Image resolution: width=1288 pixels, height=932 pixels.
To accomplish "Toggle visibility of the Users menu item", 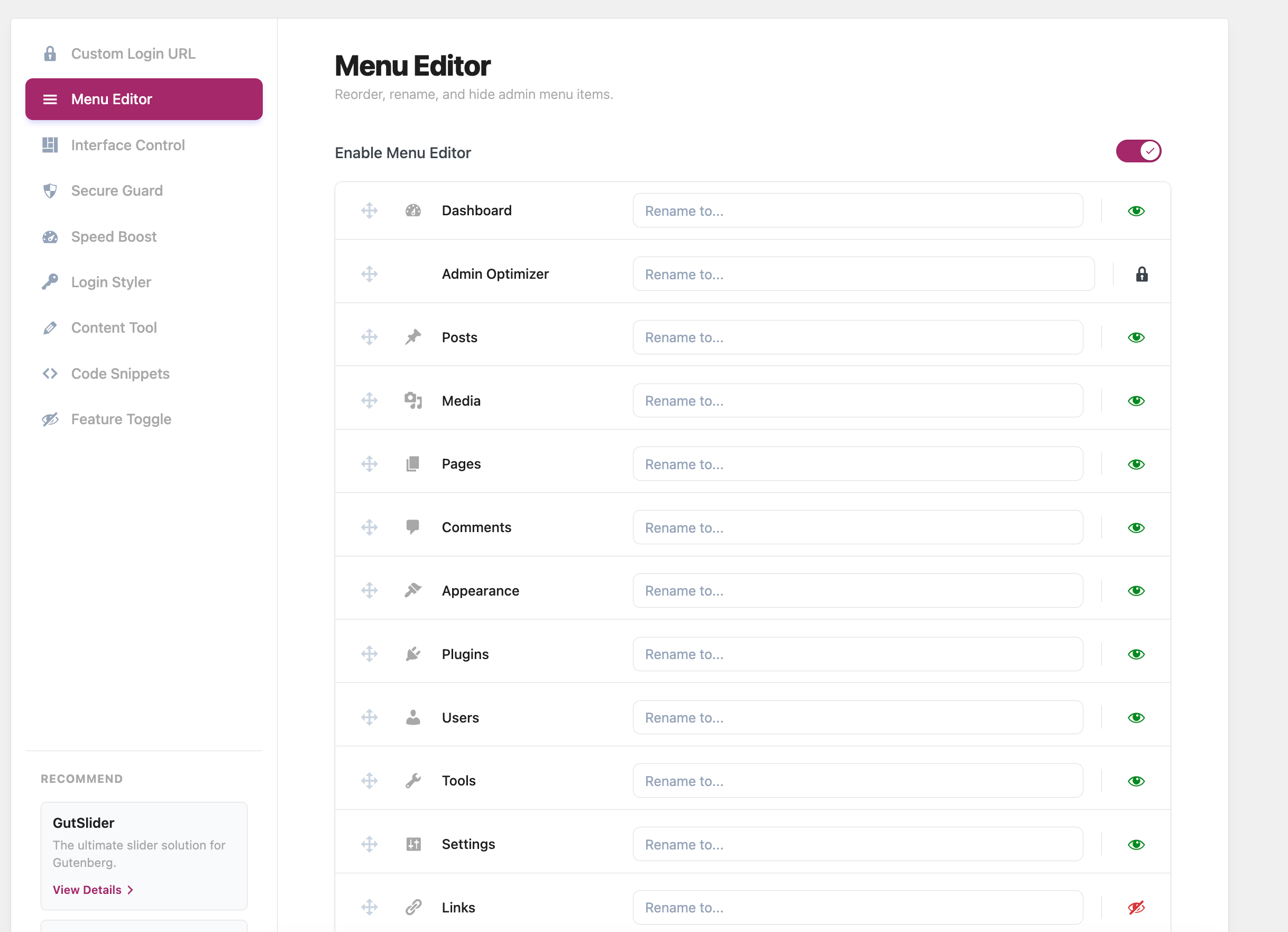I will [x=1136, y=718].
